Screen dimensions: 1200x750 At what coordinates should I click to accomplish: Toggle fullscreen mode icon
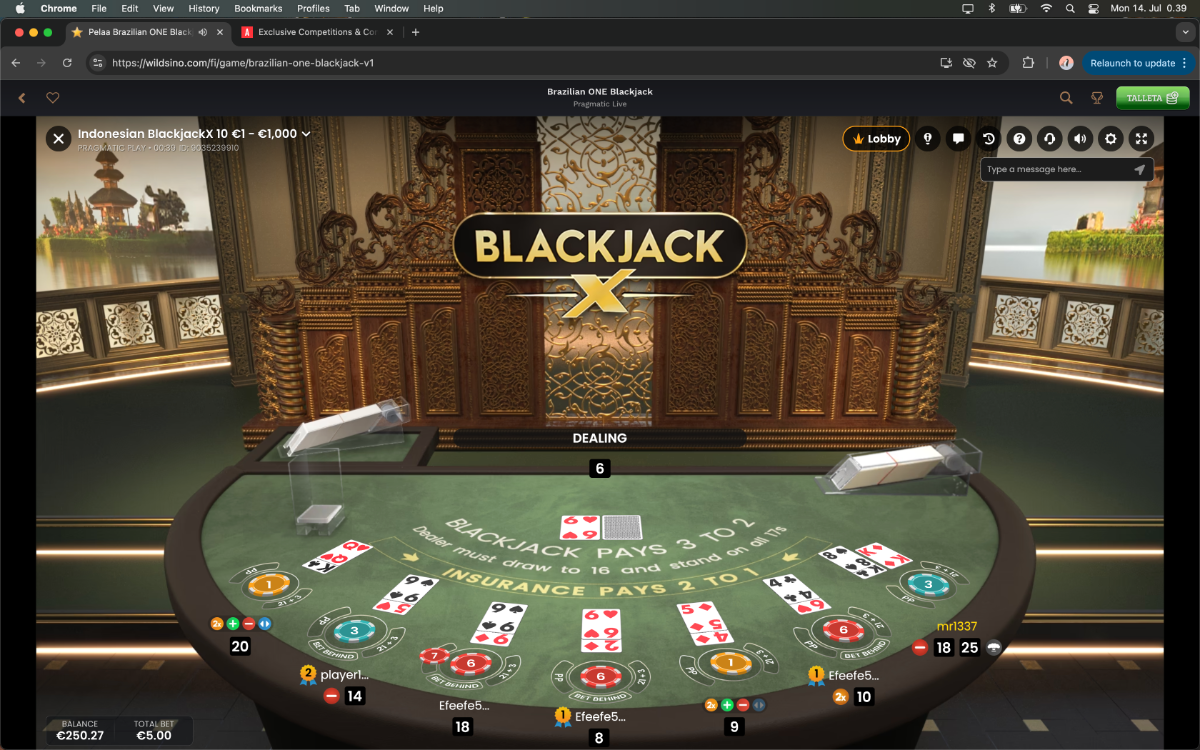(1141, 139)
